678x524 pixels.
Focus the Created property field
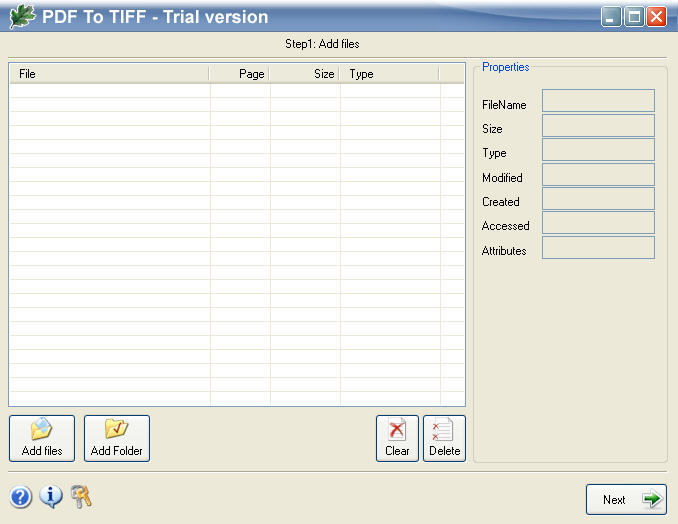(598, 198)
